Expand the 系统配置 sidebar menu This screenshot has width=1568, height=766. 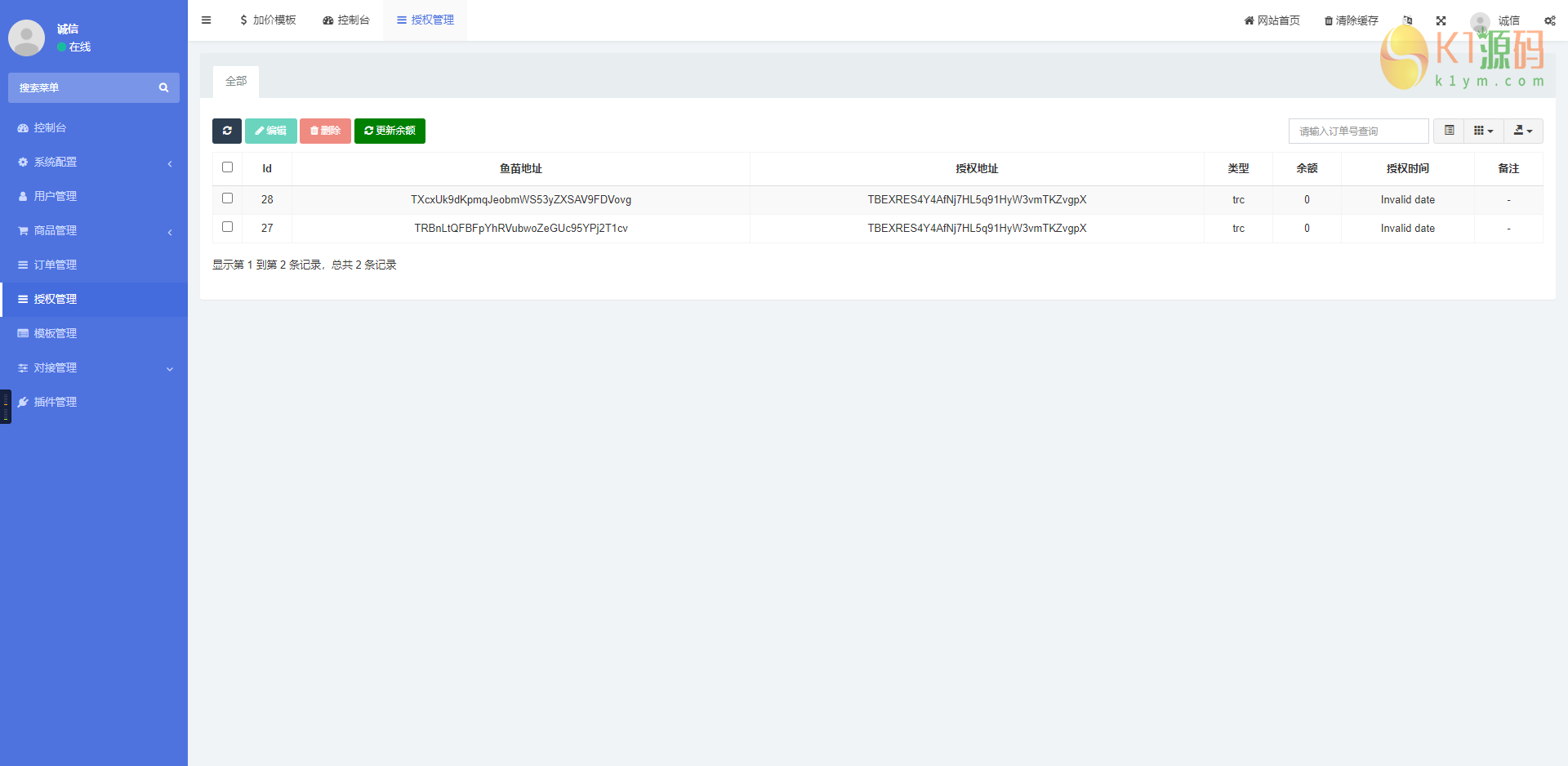(94, 162)
